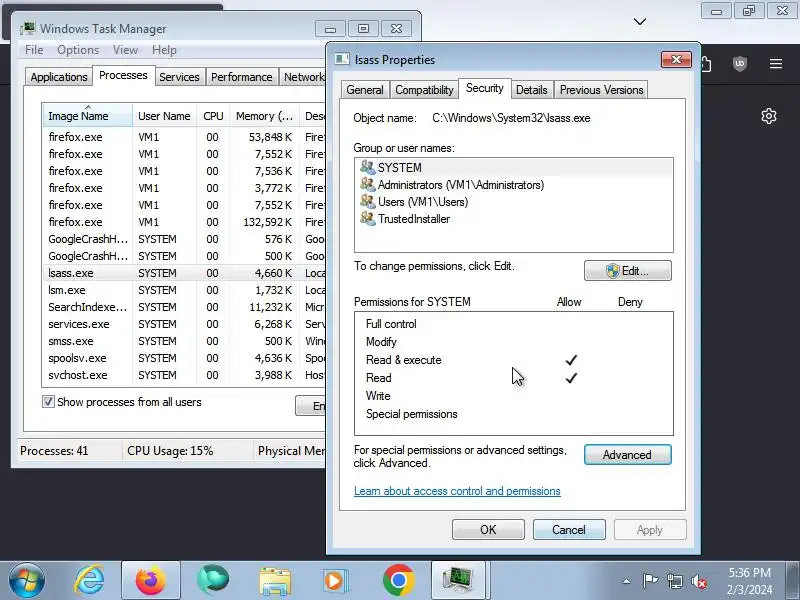This screenshot has width=800, height=600.
Task: Select the lsass.exe process row
Action: 185,273
